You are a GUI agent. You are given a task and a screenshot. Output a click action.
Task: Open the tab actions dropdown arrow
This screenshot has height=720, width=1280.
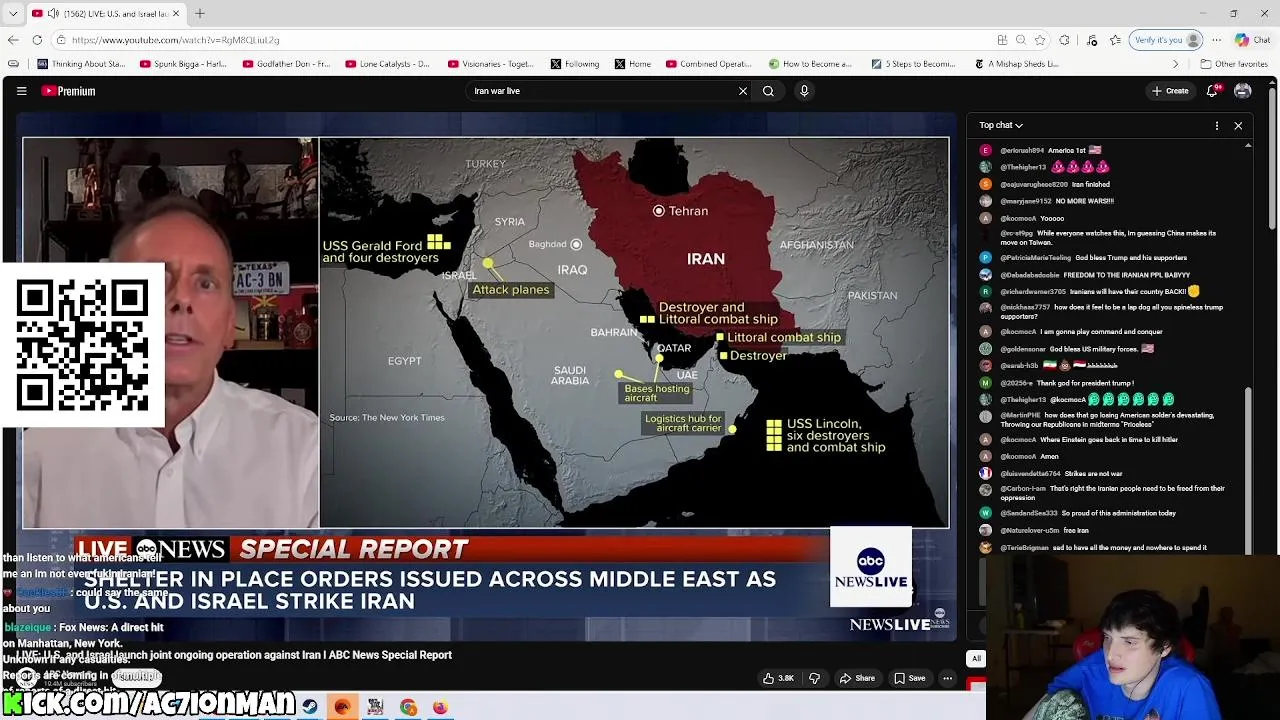click(x=13, y=13)
